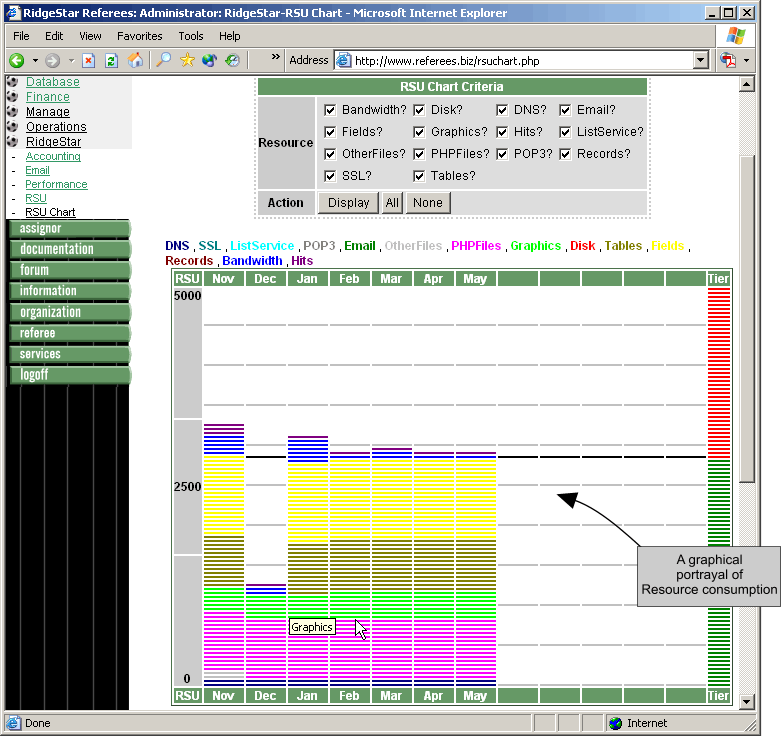The height and width of the screenshot is (736, 781).
Task: Click the Internet Explorer title bar icon
Action: 13,12
